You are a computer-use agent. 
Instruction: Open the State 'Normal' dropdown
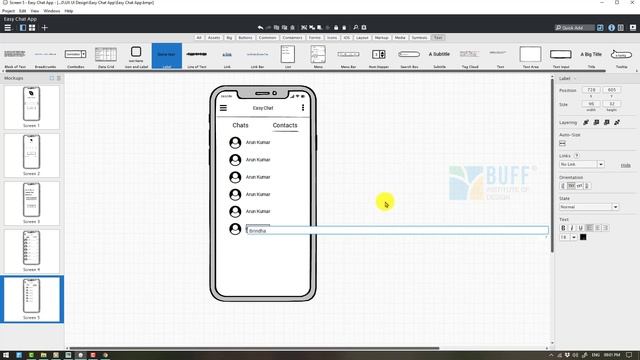point(589,207)
